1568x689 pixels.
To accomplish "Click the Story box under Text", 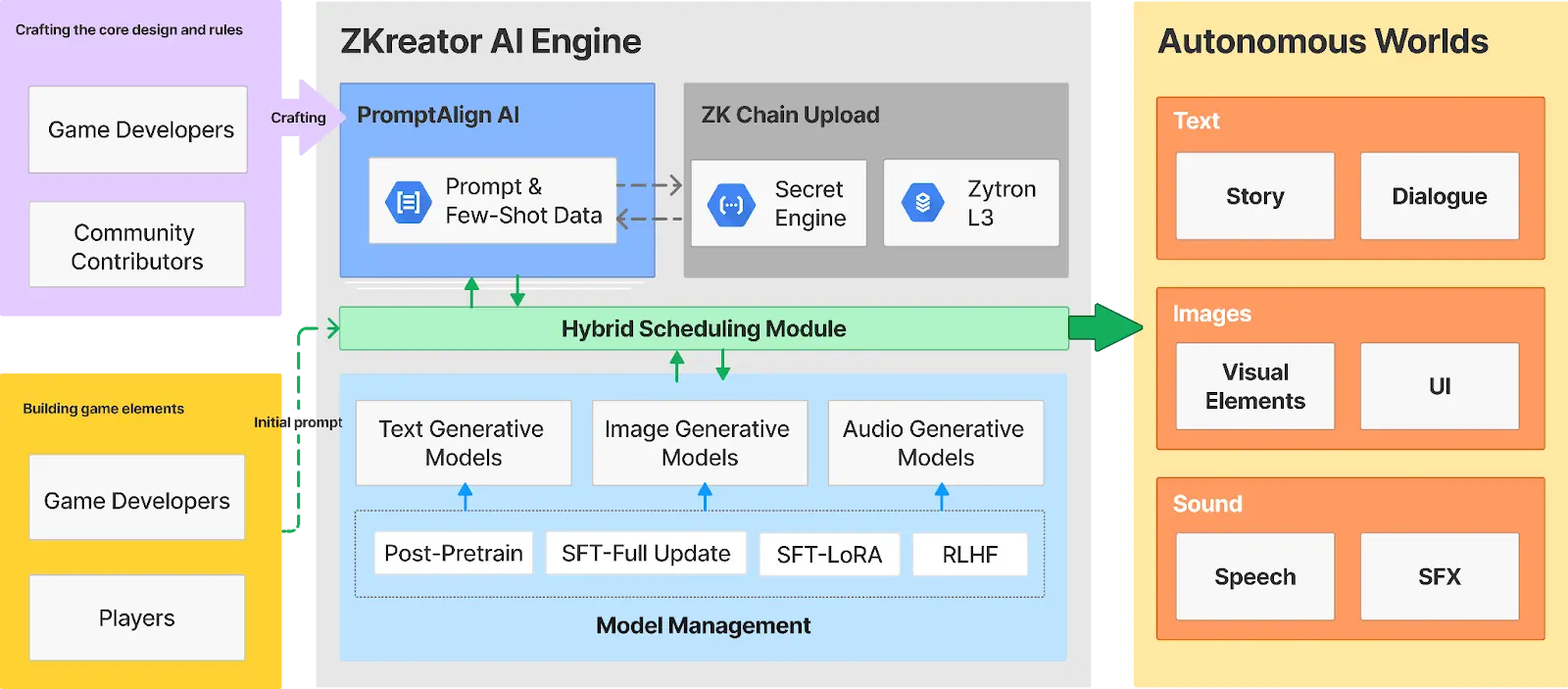I will pos(1254,196).
